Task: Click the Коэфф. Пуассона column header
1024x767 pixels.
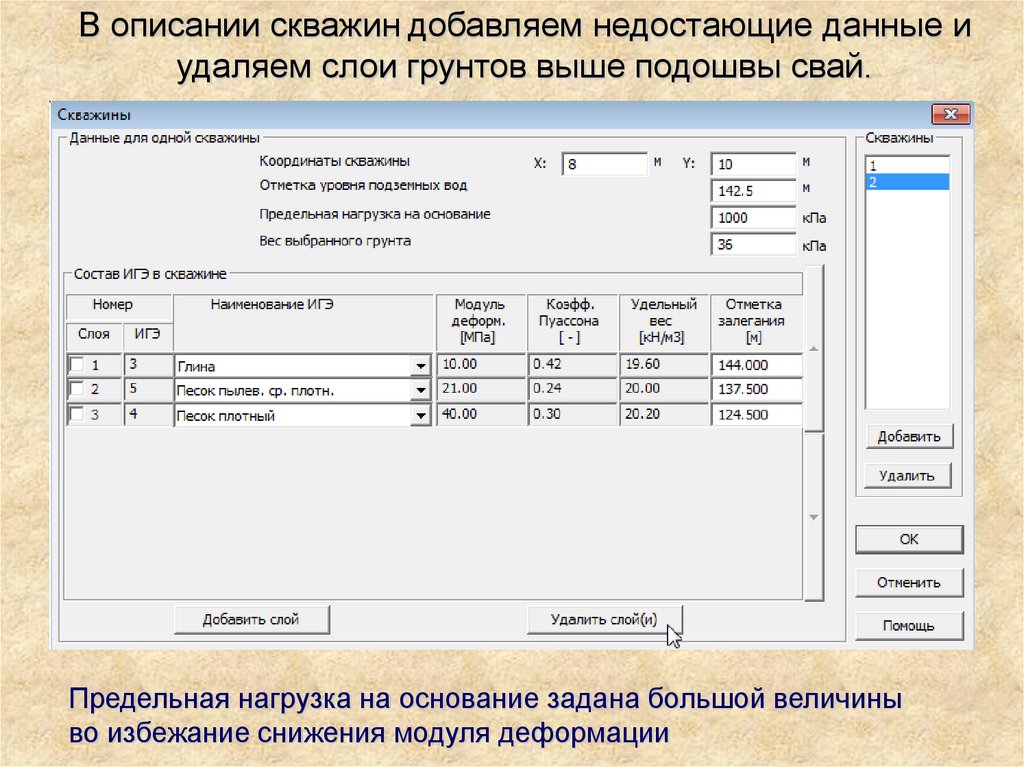Action: (x=573, y=322)
